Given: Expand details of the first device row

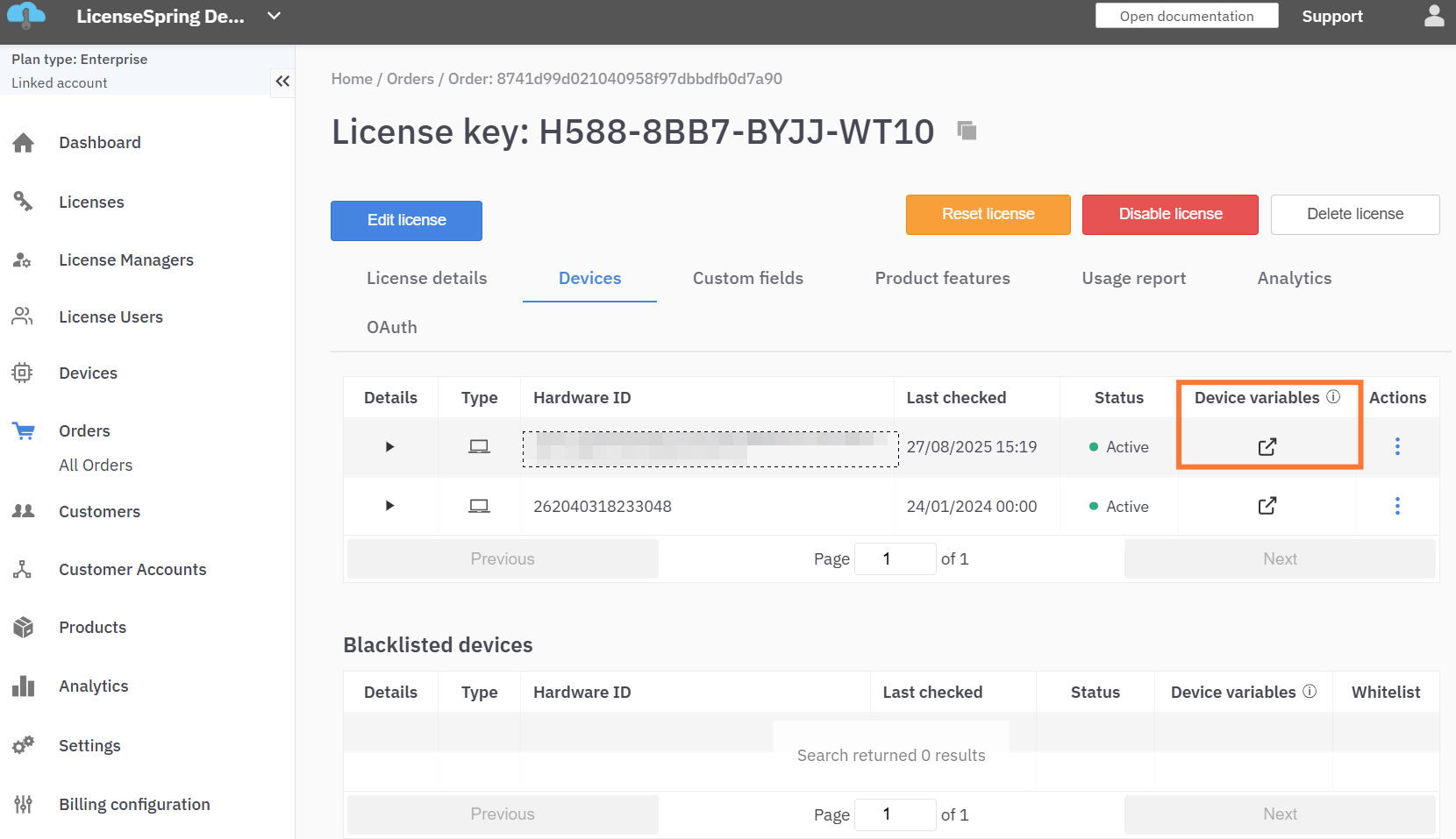Looking at the screenshot, I should click(390, 447).
